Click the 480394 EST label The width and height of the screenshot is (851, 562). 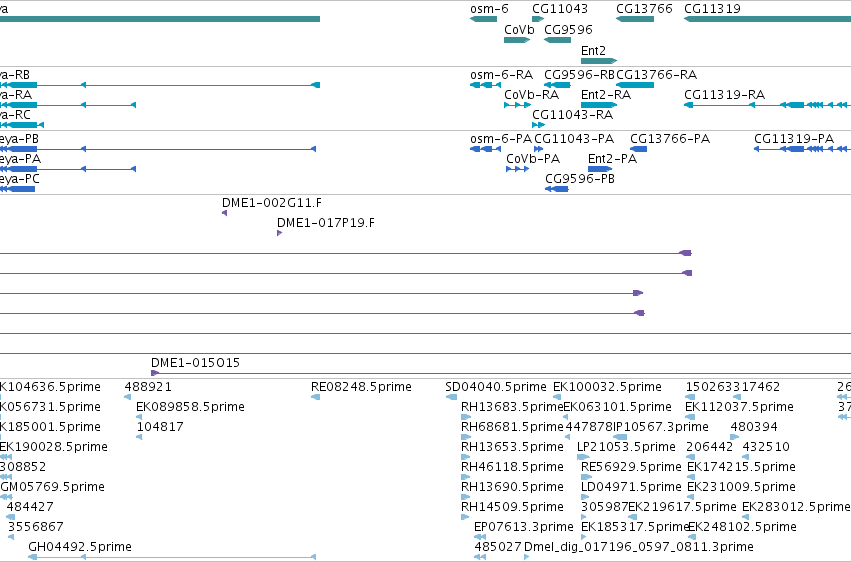pyautogui.click(x=754, y=427)
